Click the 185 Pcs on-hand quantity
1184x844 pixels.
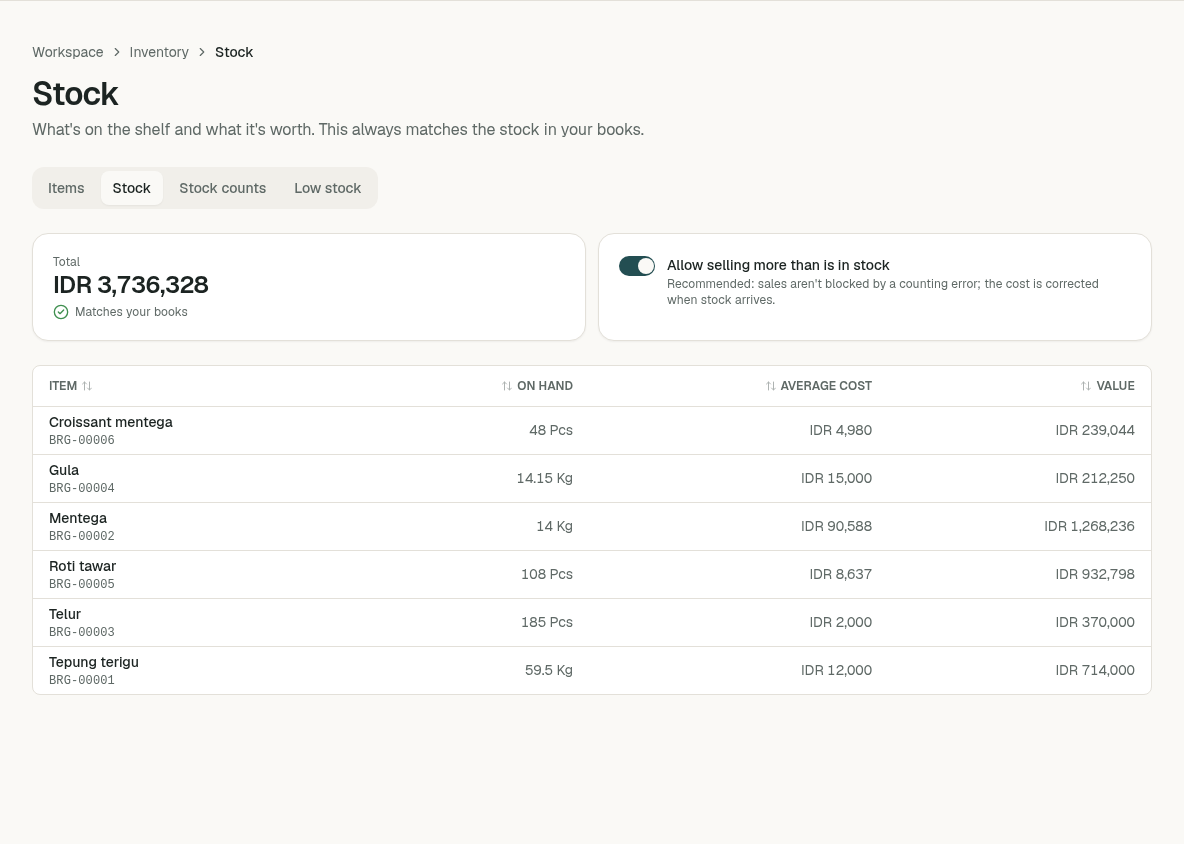pos(547,622)
